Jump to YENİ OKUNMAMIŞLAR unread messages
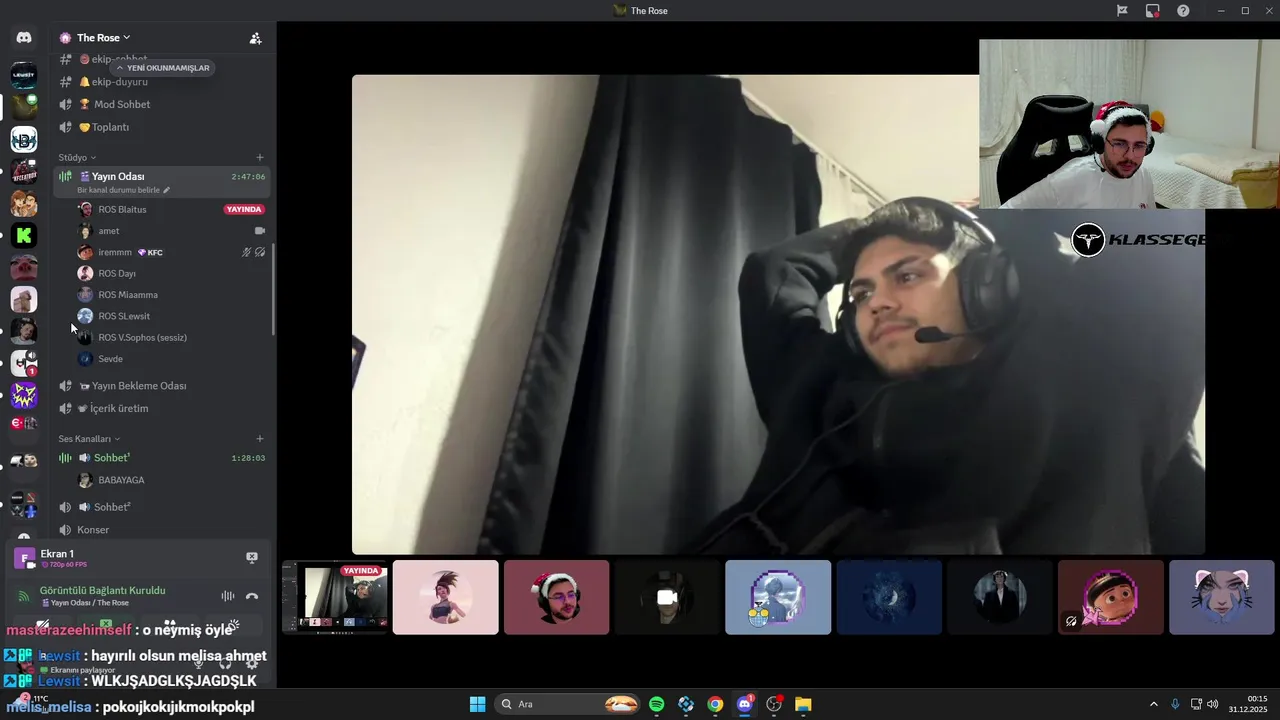This screenshot has height=720, width=1280. coord(163,68)
